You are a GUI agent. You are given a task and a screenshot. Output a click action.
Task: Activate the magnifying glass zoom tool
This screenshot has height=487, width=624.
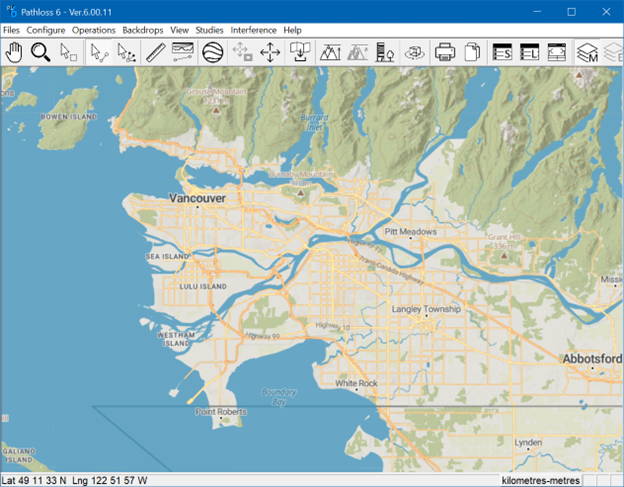(x=41, y=52)
